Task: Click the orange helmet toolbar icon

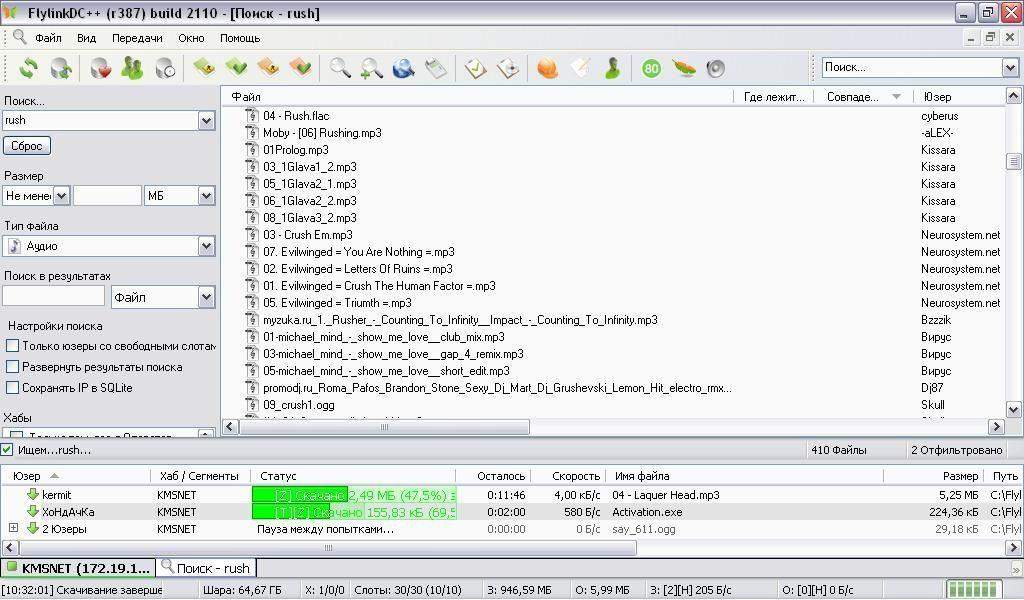Action: click(x=547, y=68)
